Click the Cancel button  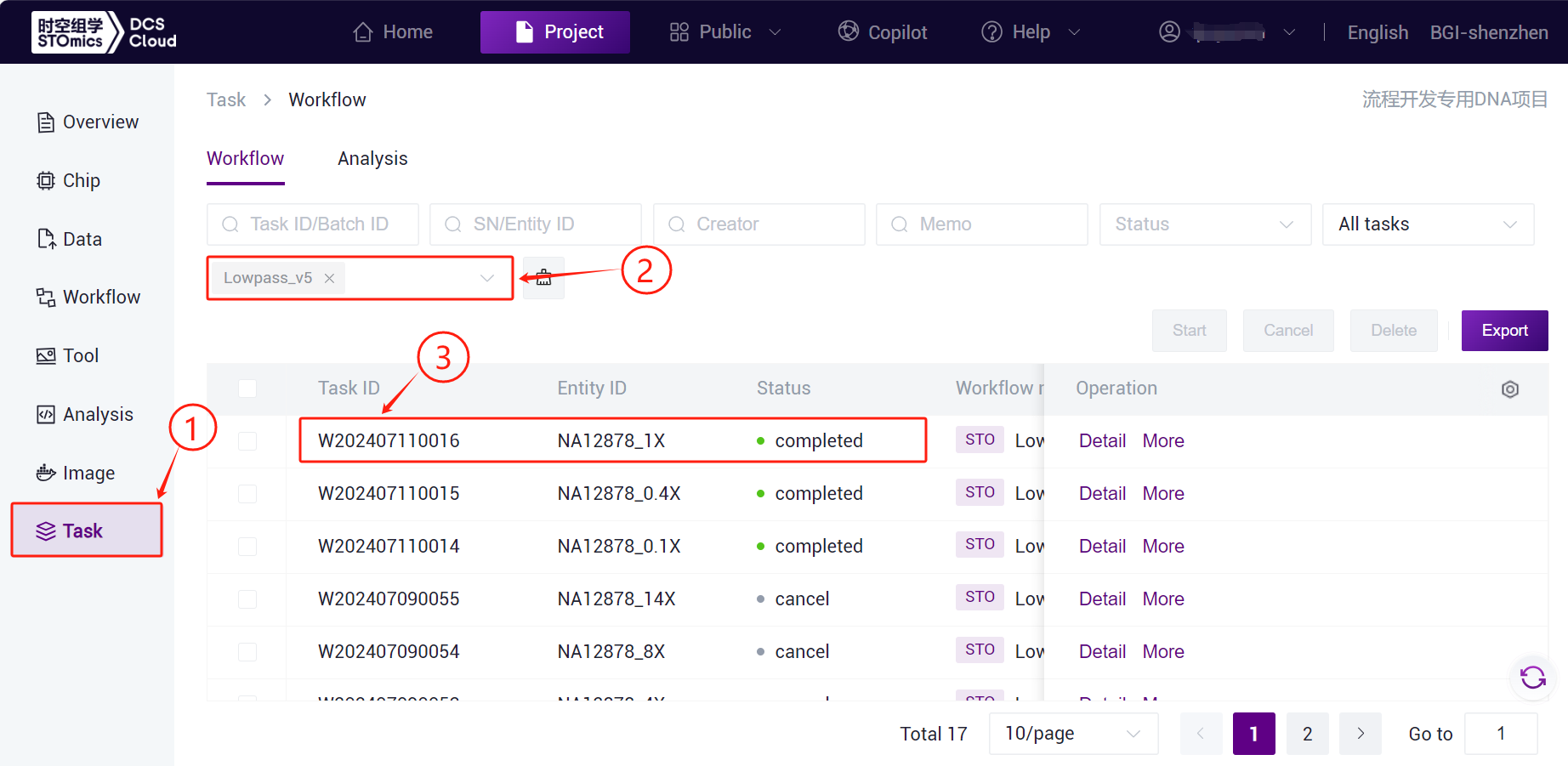(1288, 331)
